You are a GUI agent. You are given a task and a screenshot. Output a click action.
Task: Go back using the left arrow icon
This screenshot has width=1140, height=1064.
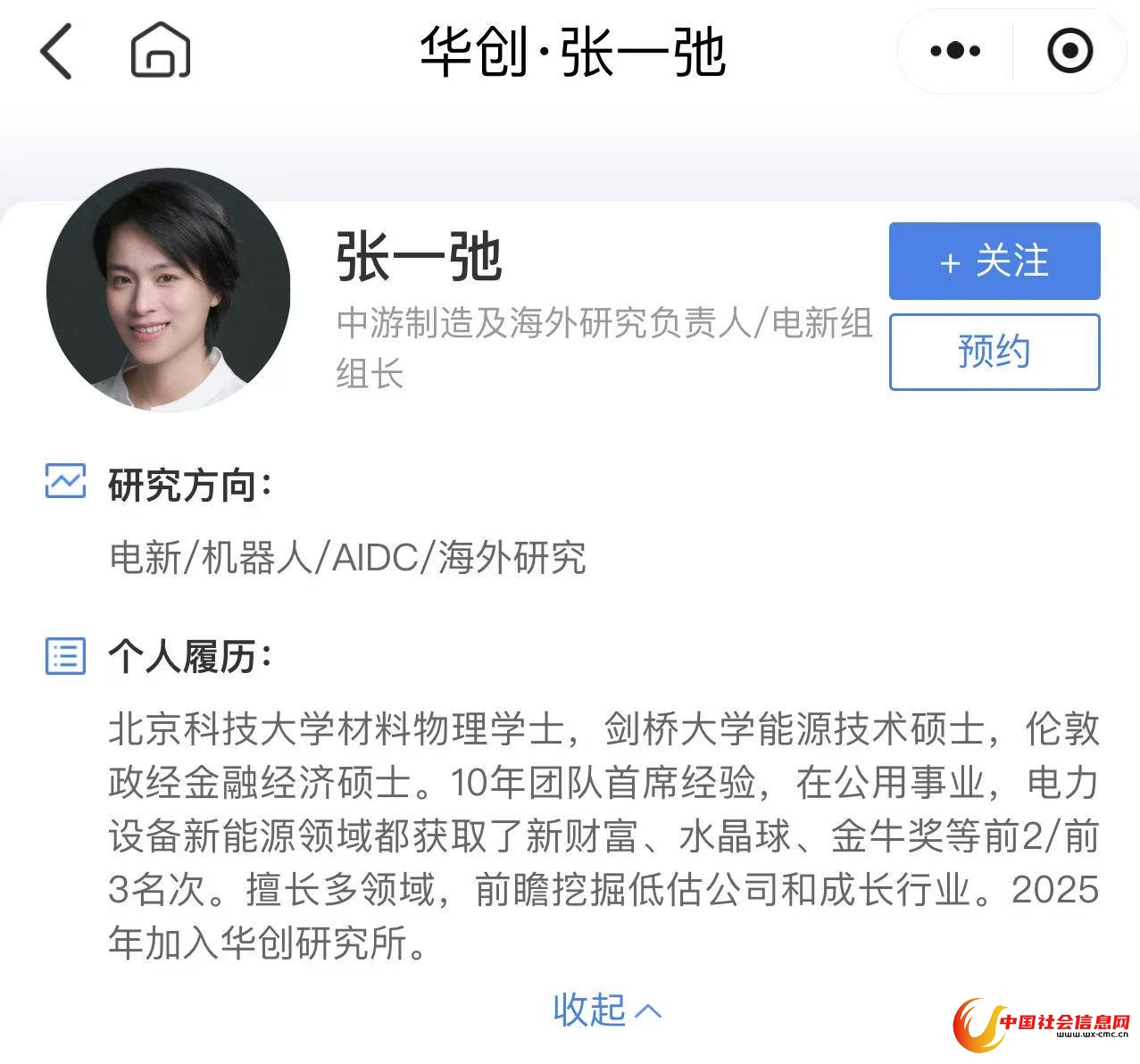click(56, 51)
